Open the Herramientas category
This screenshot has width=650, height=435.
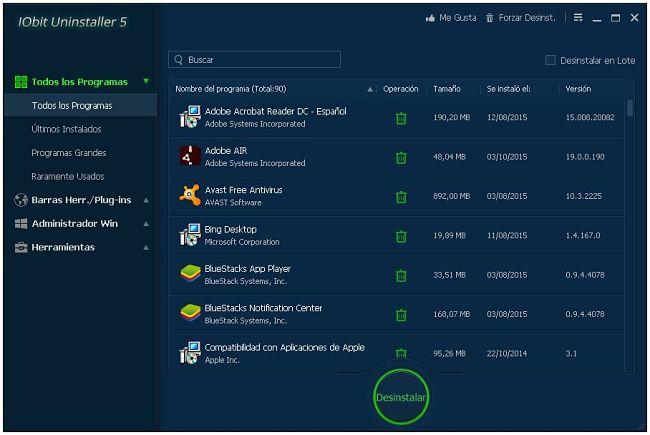(63, 248)
